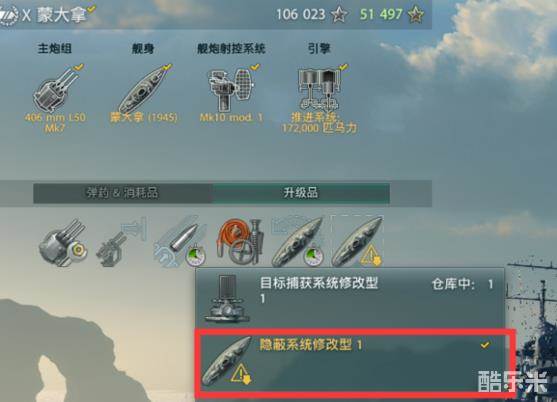Click the 蒙大拿 (1945) hull module icon
Image resolution: width=557 pixels, height=402 pixels.
pyautogui.click(x=143, y=90)
